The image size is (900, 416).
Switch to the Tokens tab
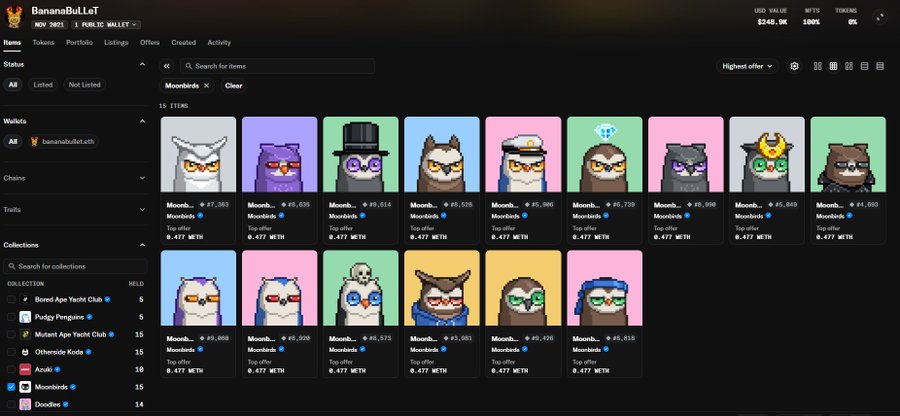click(x=44, y=42)
